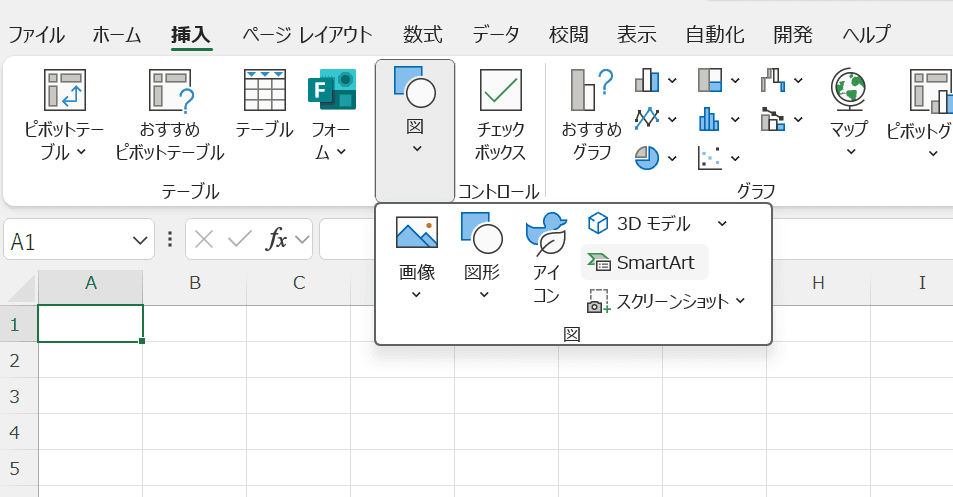The image size is (953, 497).
Task: Open おすすめグラフ recommended charts
Action: [x=591, y=115]
